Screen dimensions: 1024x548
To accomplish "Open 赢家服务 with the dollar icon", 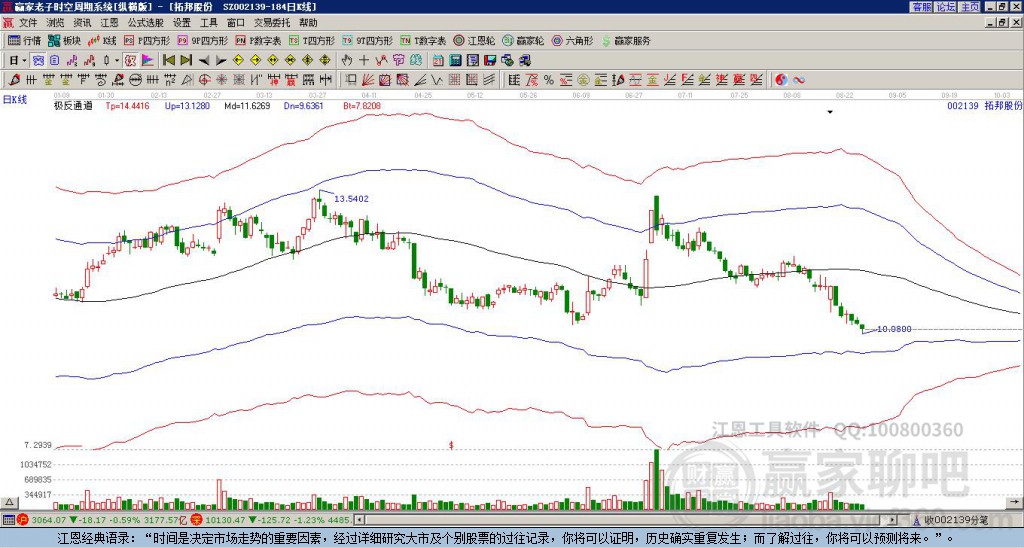I will (625, 41).
